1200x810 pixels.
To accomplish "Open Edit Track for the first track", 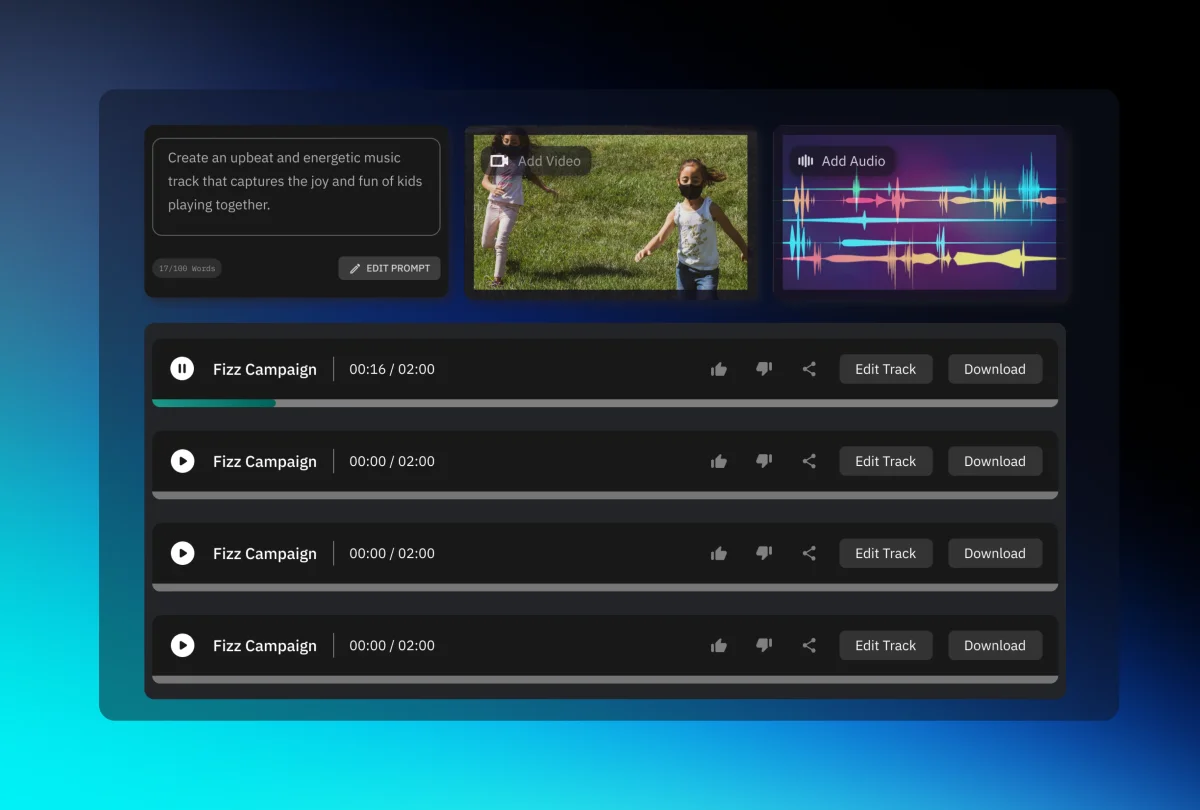I will (885, 368).
